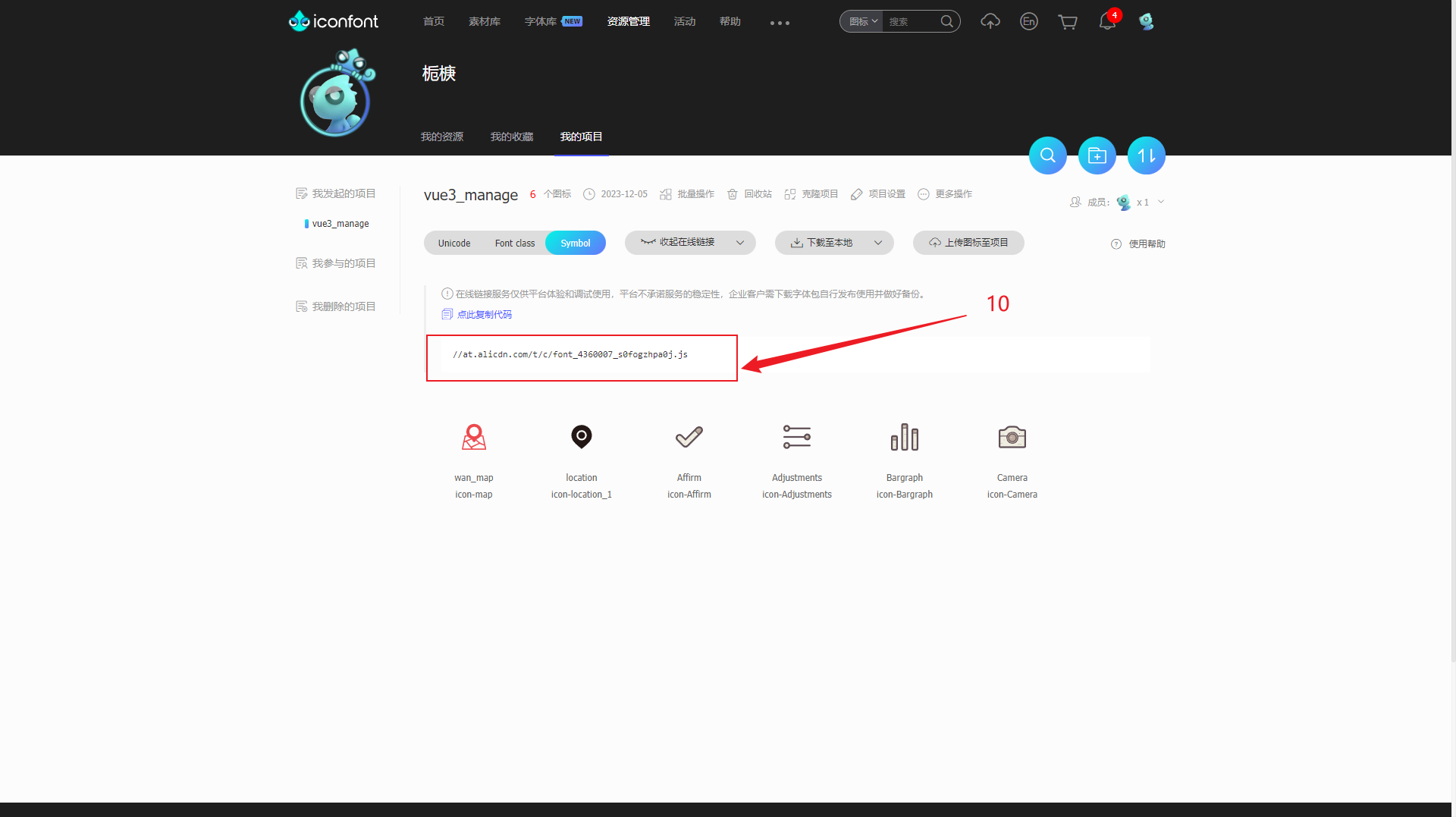The height and width of the screenshot is (817, 1456).
Task: Open the 图标 search scope selector
Action: 861,21
